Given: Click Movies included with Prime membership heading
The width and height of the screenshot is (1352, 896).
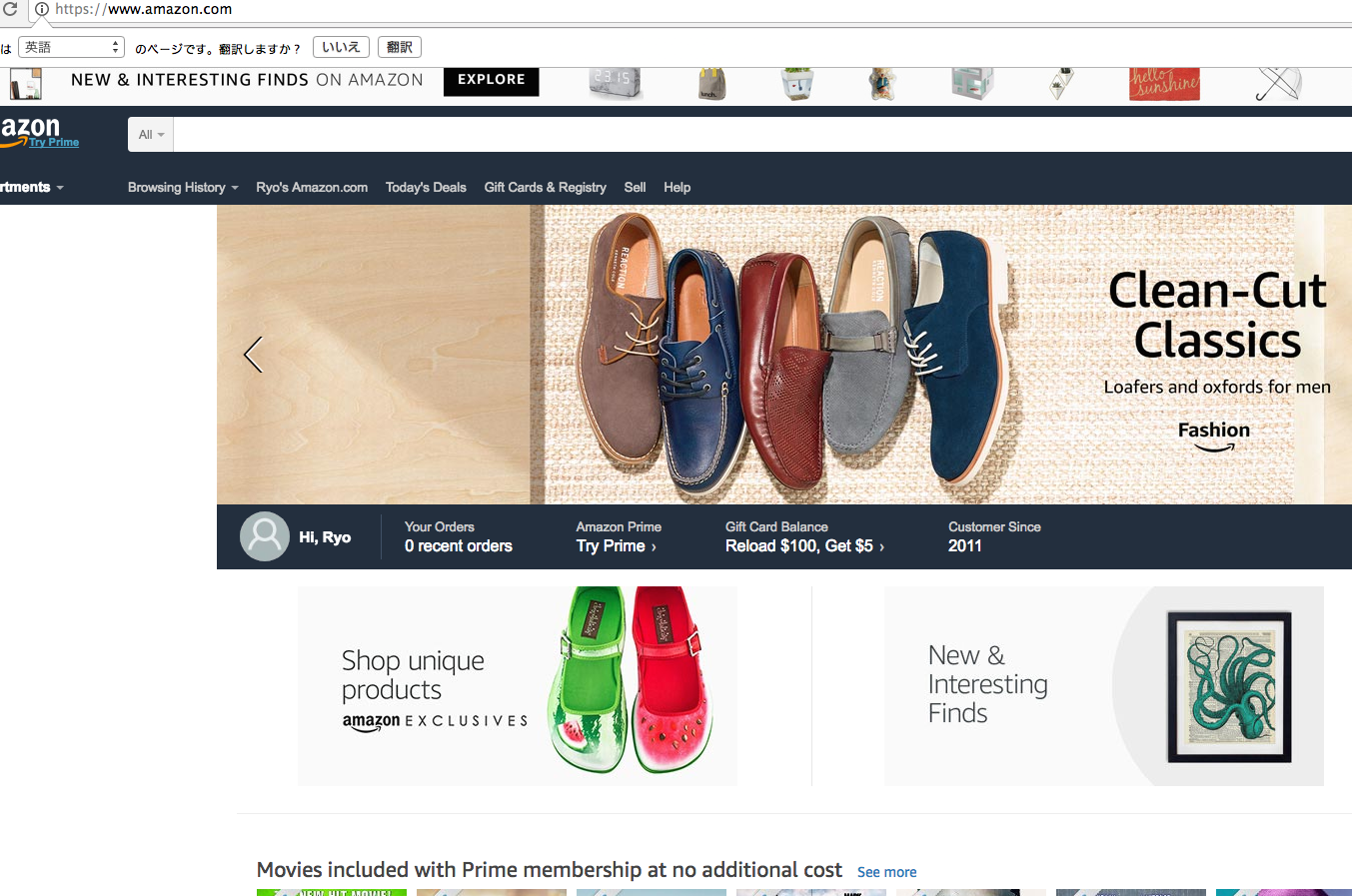Looking at the screenshot, I should (550, 870).
